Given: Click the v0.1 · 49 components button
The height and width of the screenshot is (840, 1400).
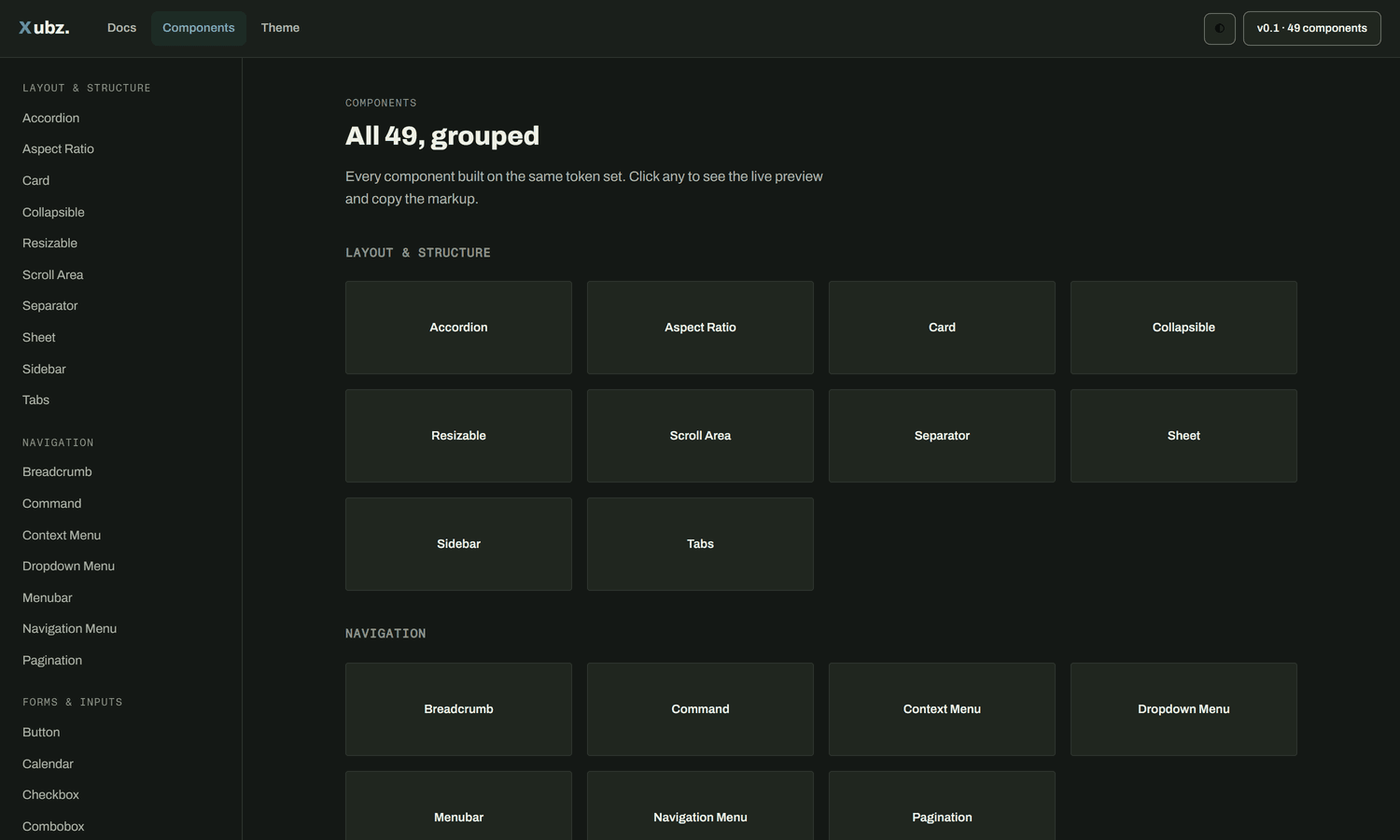Looking at the screenshot, I should (1311, 28).
